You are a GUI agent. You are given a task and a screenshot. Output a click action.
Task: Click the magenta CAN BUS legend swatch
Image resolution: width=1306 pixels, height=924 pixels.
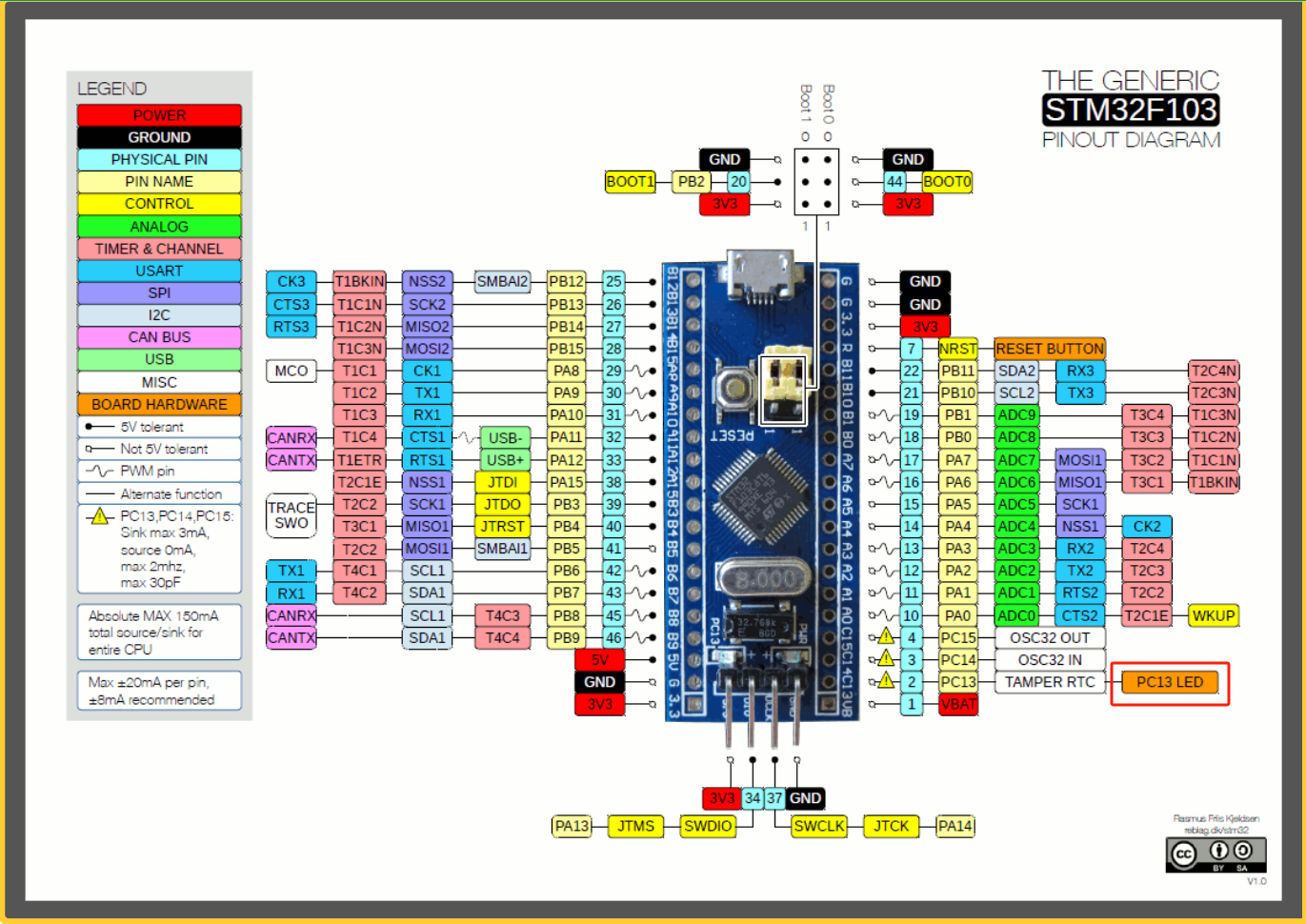point(159,337)
